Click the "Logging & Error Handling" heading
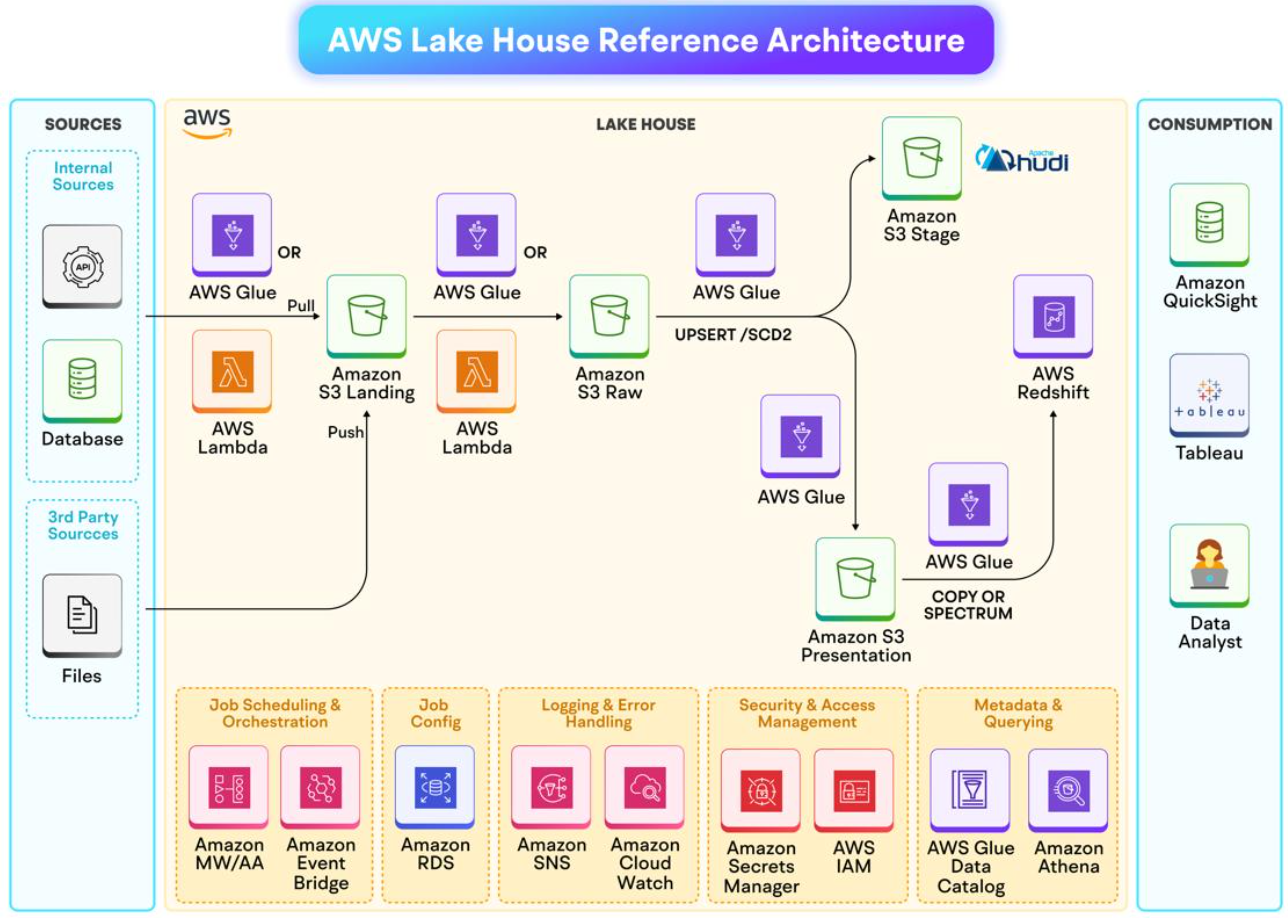Screen dimensions: 1288x918 tap(599, 713)
